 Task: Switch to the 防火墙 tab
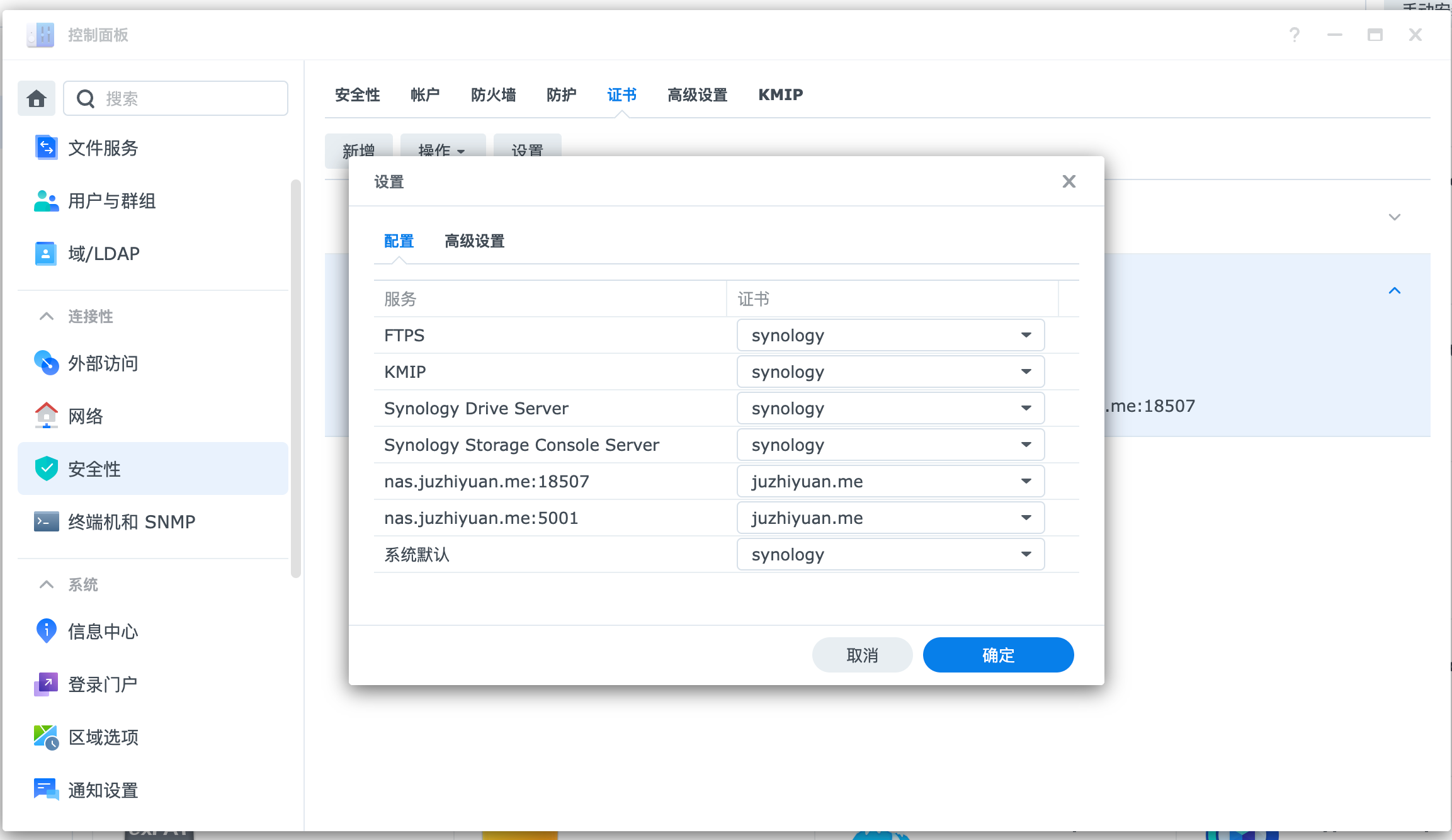tap(493, 94)
